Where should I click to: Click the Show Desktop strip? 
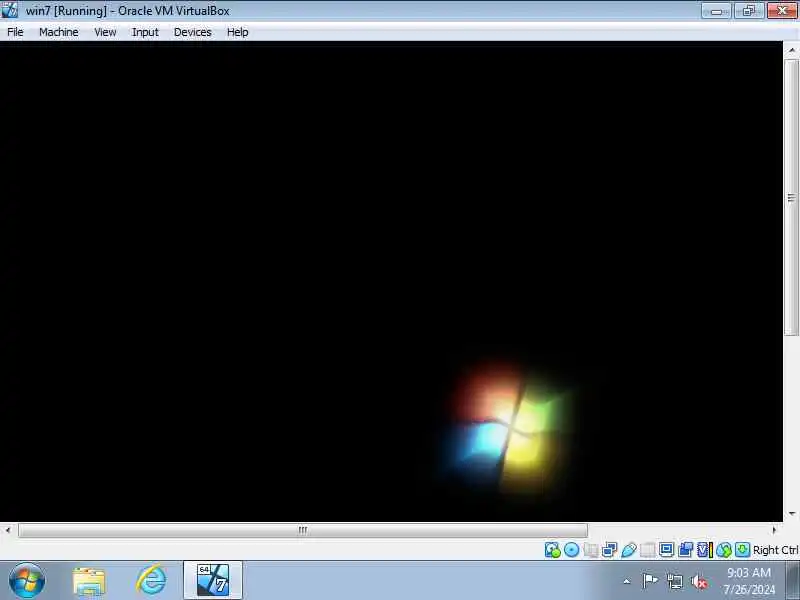(x=793, y=581)
